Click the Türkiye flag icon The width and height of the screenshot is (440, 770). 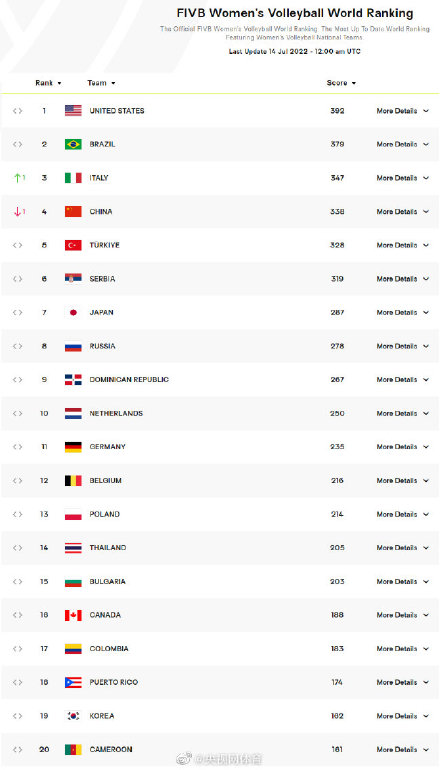click(73, 245)
